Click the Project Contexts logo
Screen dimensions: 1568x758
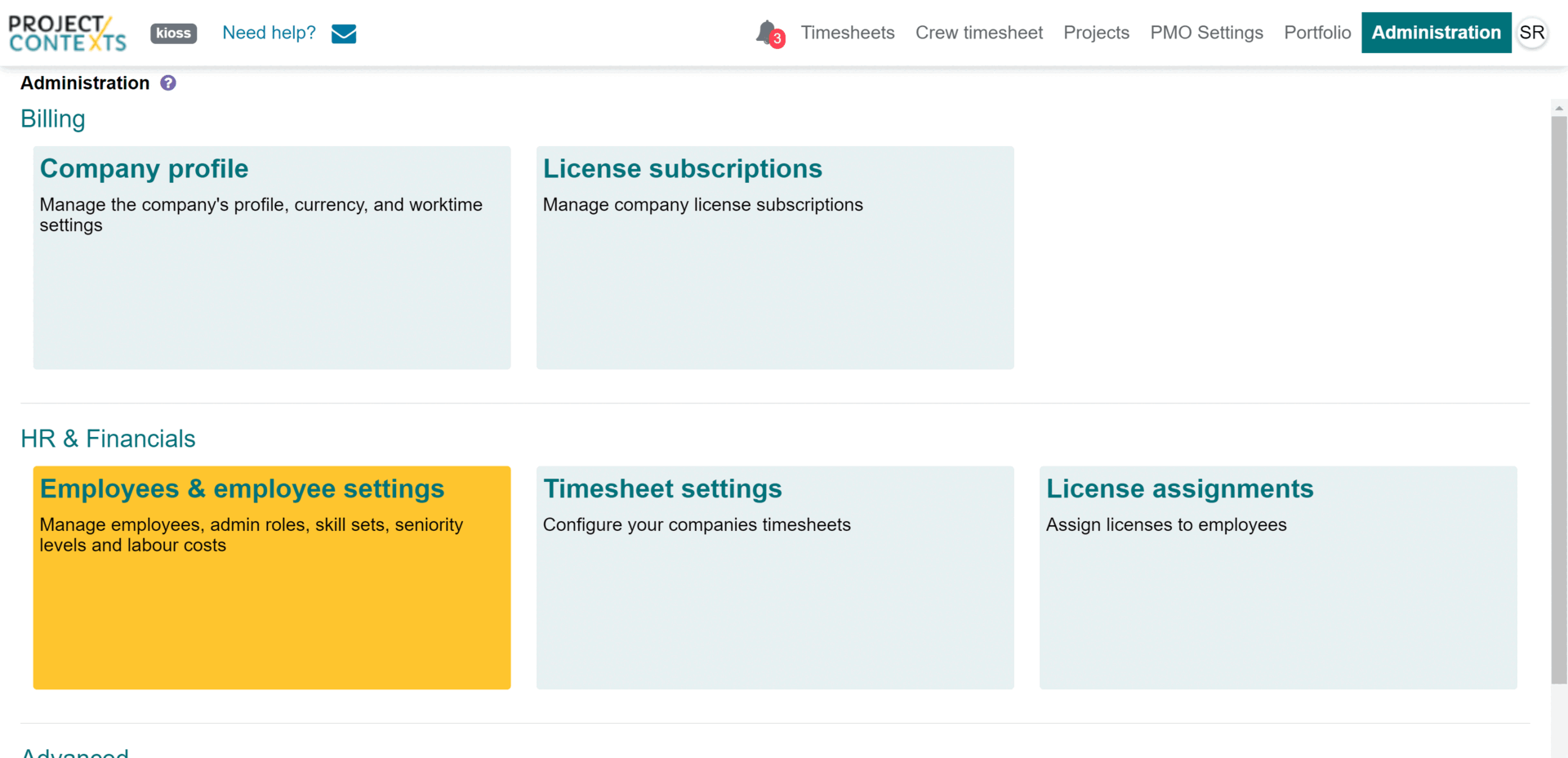[68, 33]
